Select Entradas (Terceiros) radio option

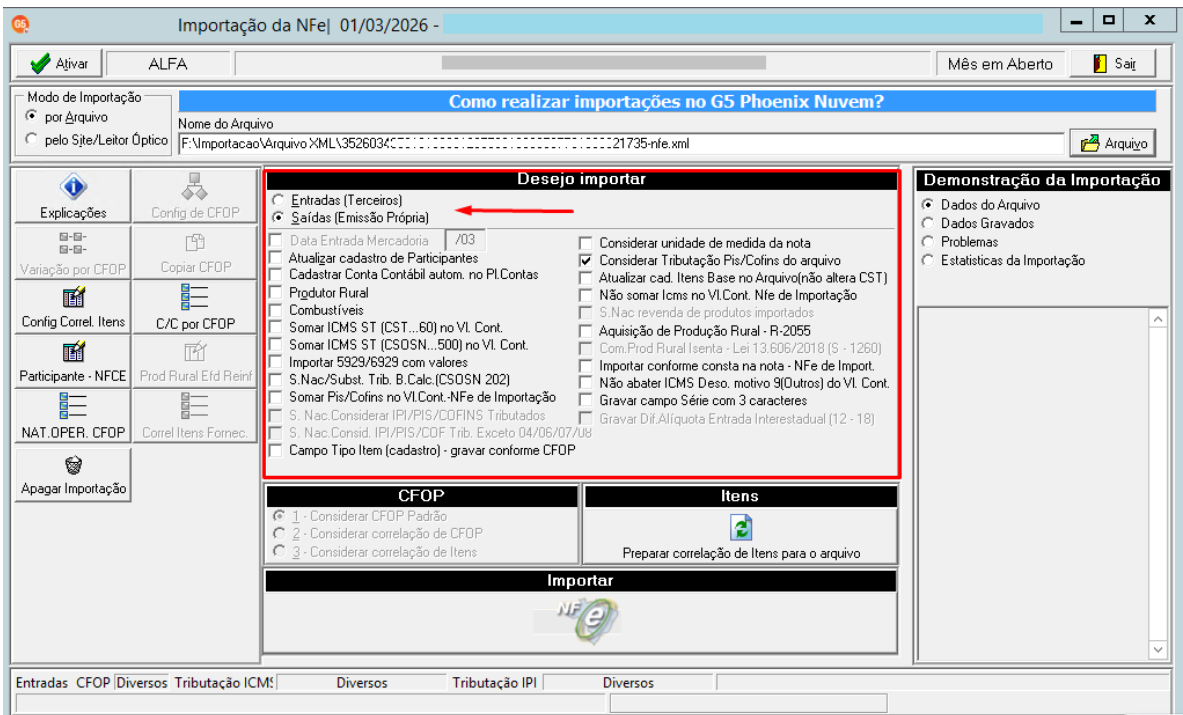tap(279, 201)
